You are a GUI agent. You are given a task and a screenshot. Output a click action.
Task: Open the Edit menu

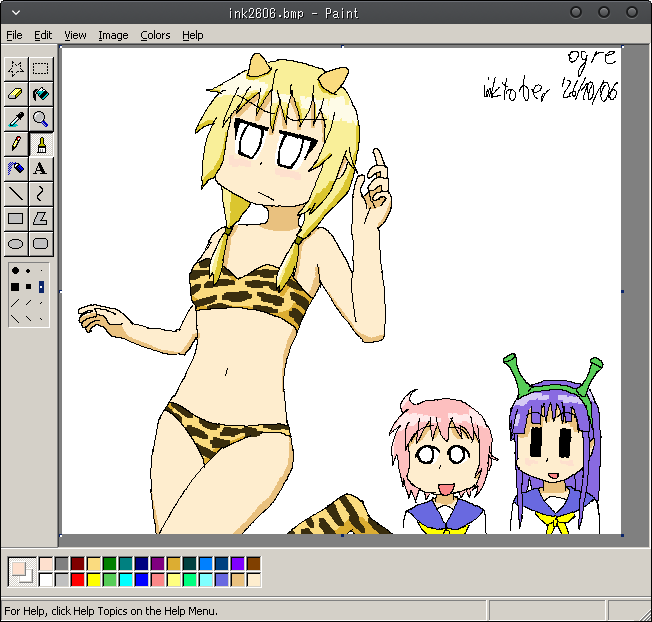click(43, 35)
